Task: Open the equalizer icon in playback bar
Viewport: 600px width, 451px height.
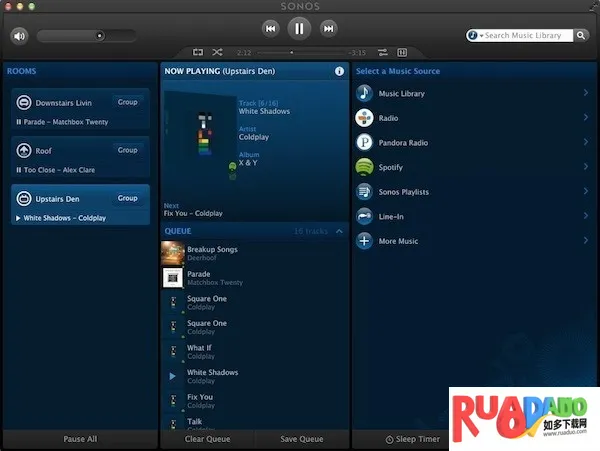Action: click(x=402, y=52)
